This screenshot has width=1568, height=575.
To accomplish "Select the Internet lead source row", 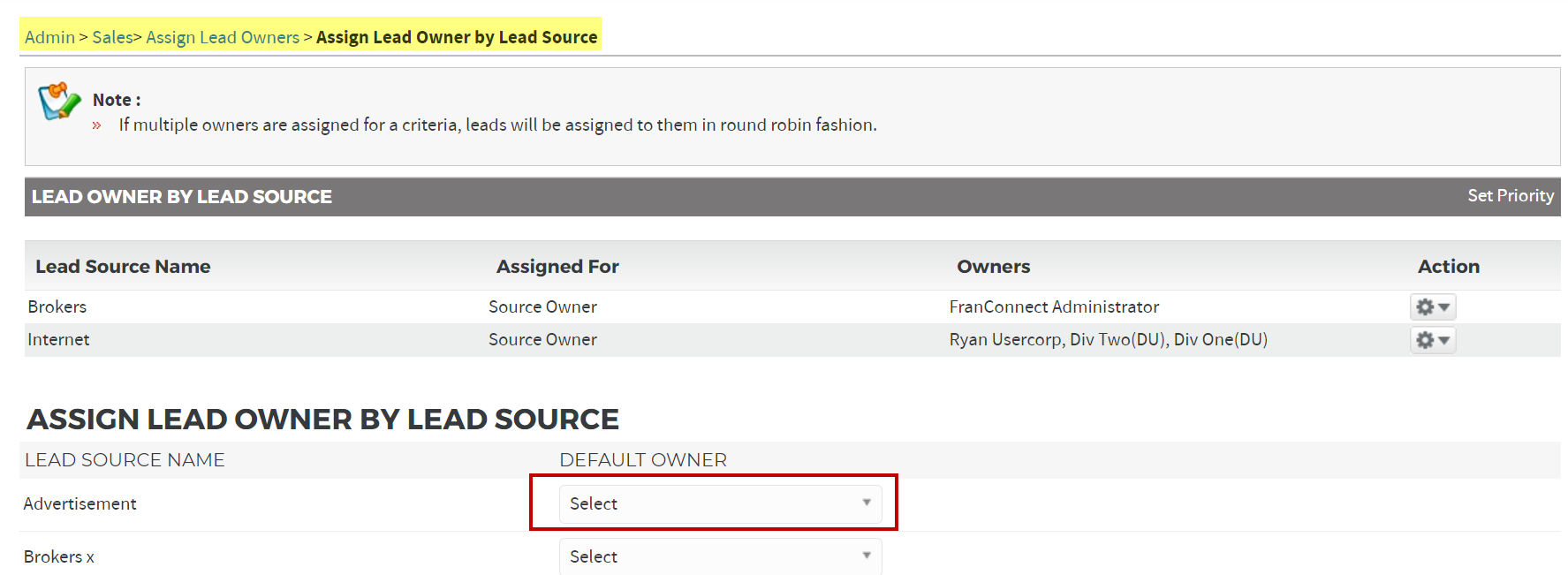I will [x=58, y=340].
